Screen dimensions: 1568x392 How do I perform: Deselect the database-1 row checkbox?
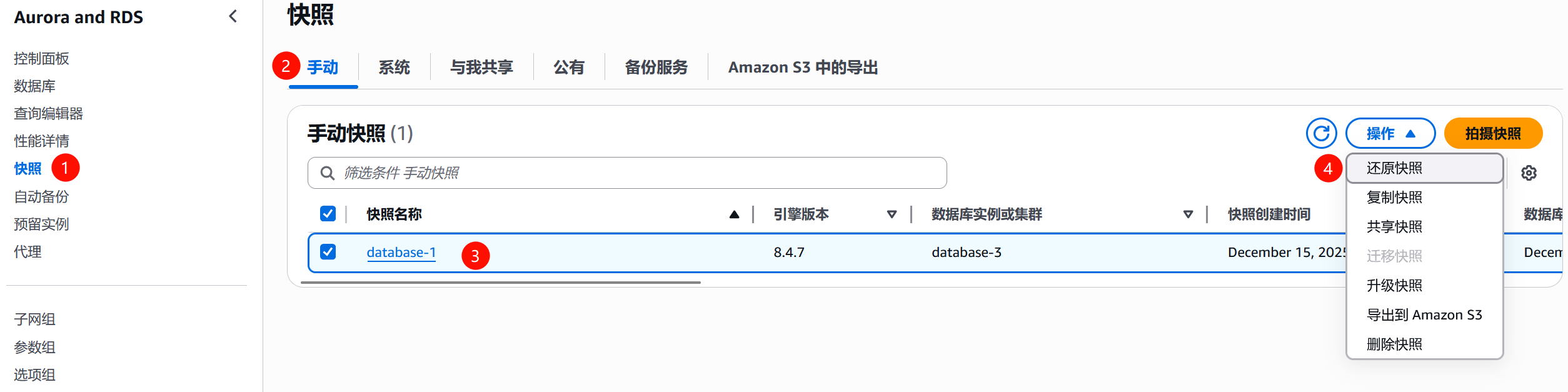[327, 252]
